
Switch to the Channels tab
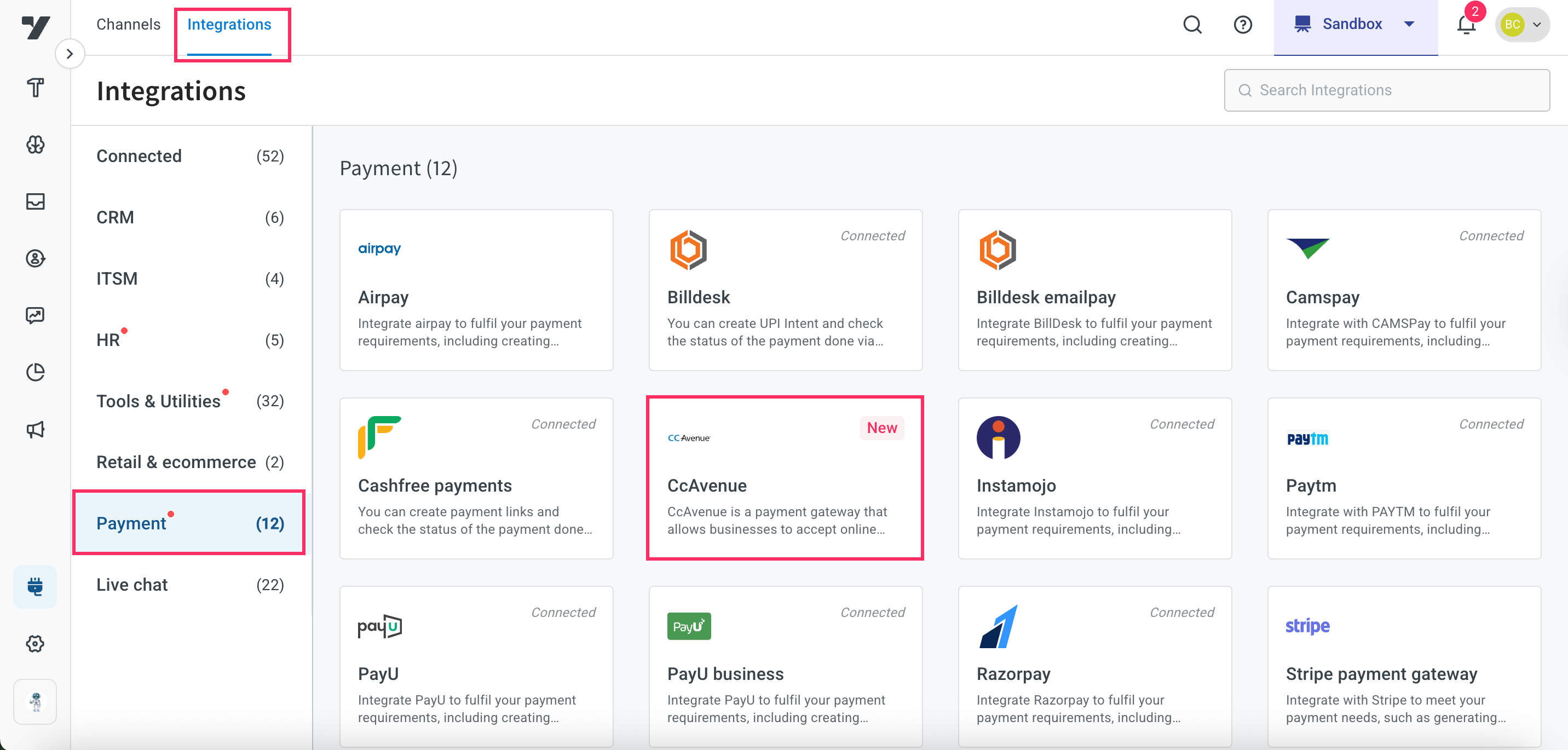coord(129,24)
